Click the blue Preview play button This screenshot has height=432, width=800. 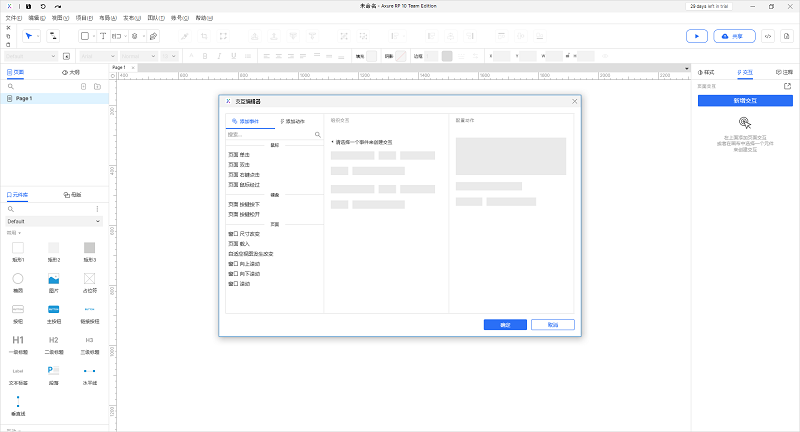pos(696,36)
